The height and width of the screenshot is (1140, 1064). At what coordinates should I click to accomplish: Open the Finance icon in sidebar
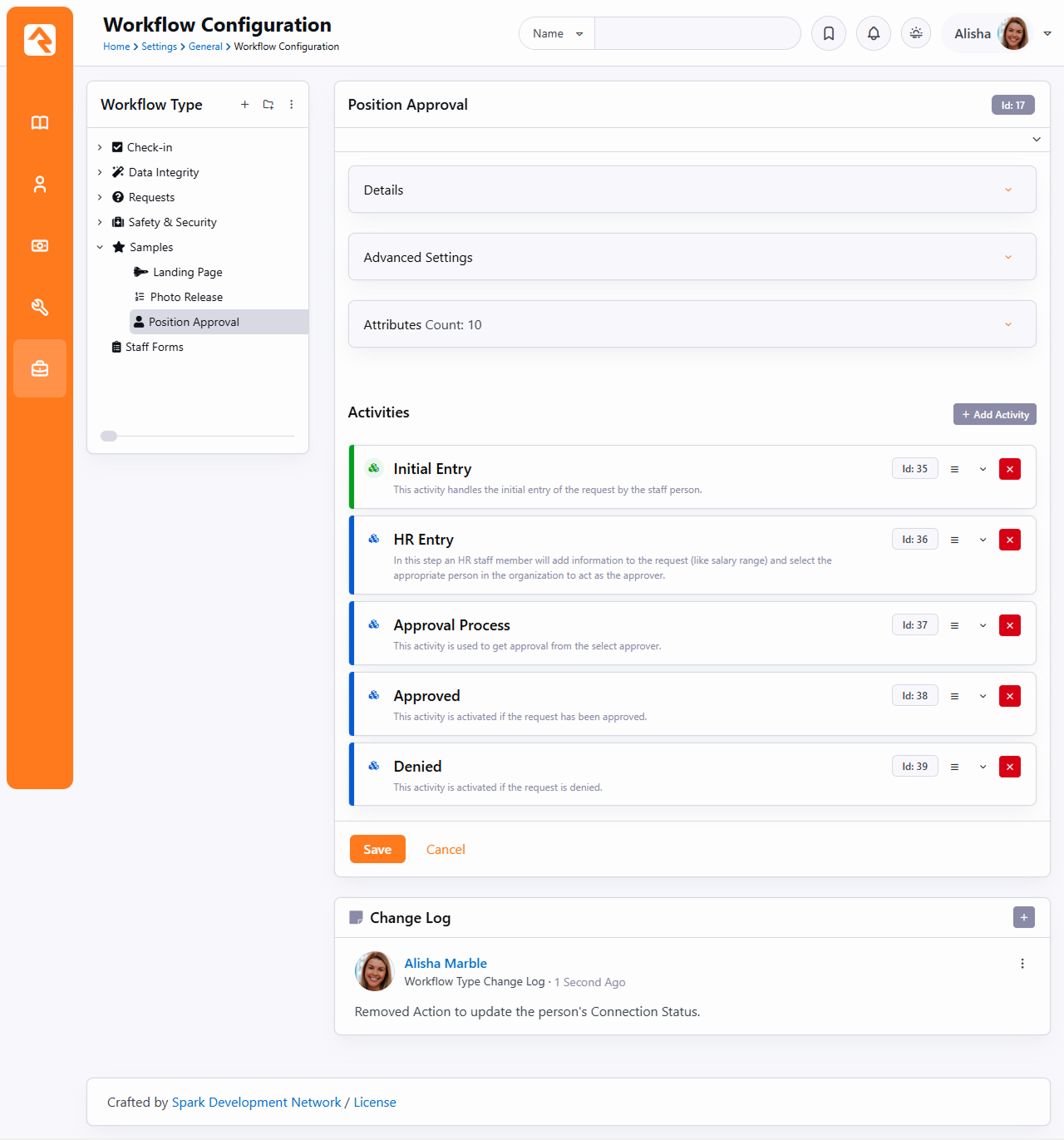click(x=40, y=246)
